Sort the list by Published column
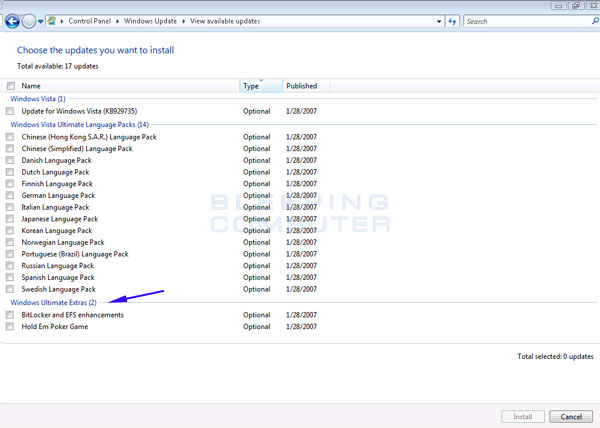The image size is (600, 428). (306, 86)
